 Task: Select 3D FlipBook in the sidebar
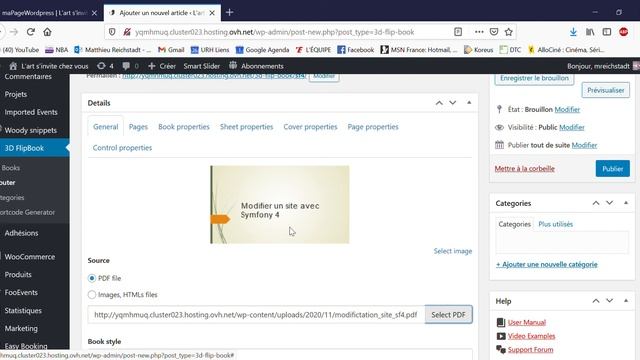[24, 148]
